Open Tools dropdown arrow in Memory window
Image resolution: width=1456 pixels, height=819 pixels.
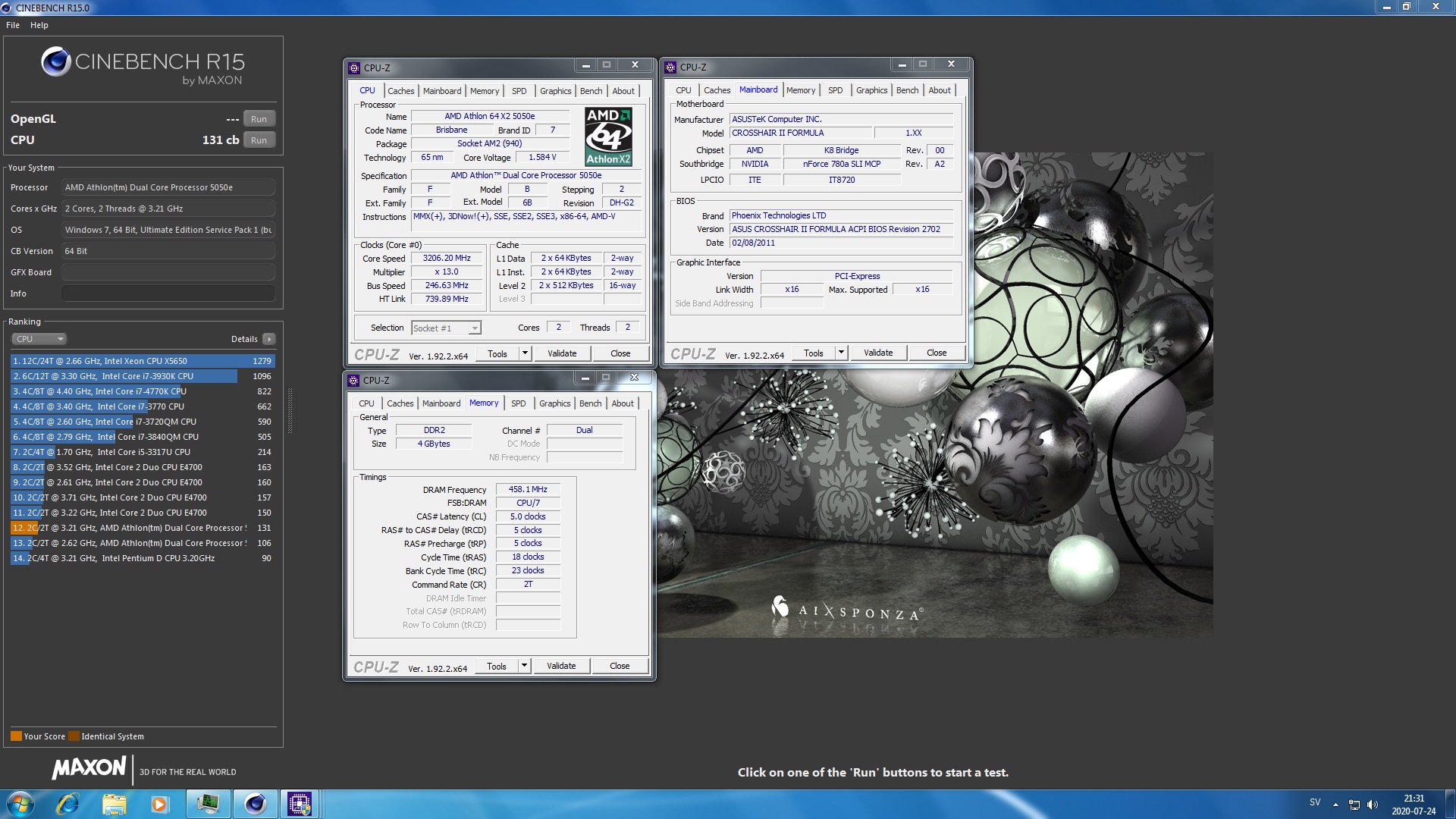point(524,666)
